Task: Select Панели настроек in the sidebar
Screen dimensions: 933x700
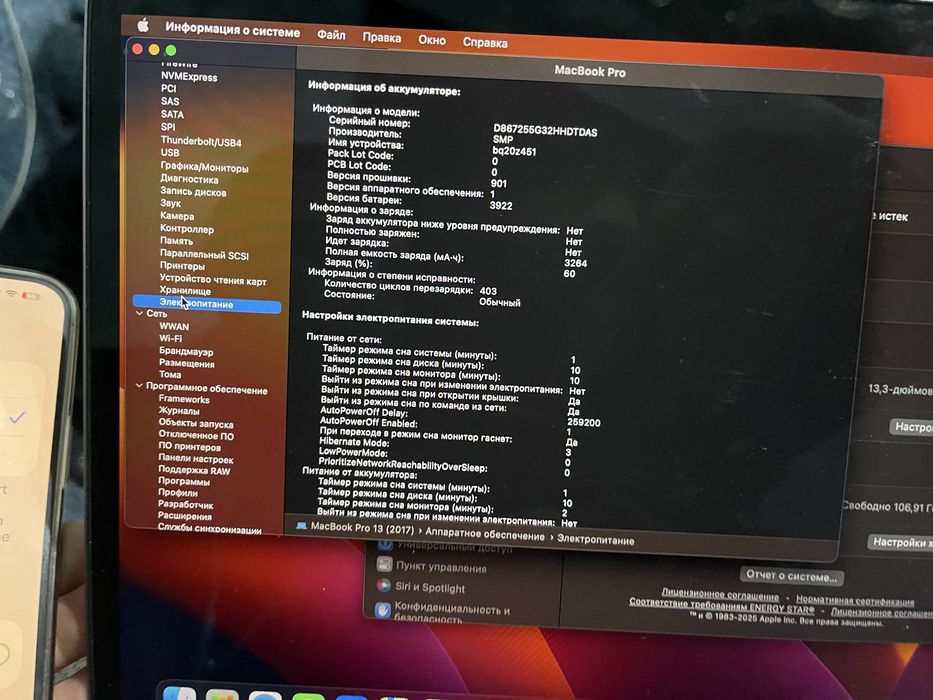Action: click(196, 459)
